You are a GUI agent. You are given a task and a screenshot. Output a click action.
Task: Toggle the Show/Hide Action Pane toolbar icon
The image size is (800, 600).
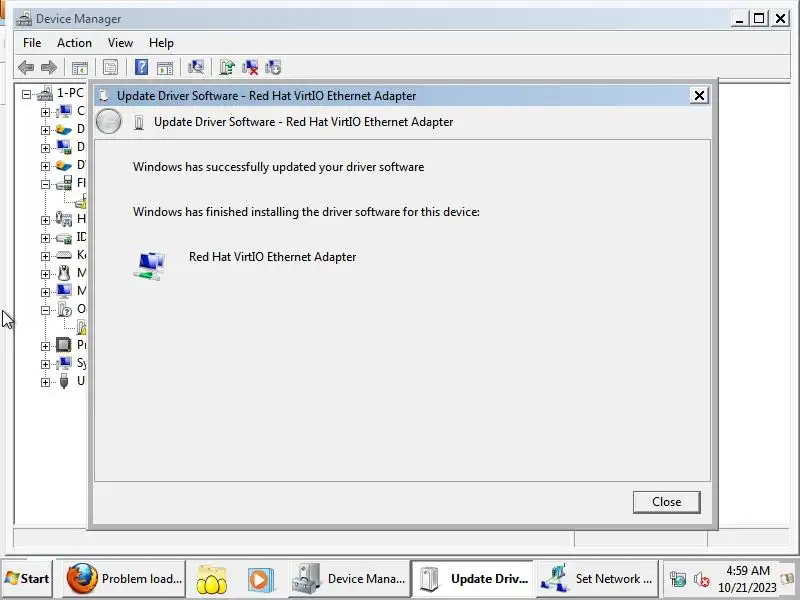[165, 67]
